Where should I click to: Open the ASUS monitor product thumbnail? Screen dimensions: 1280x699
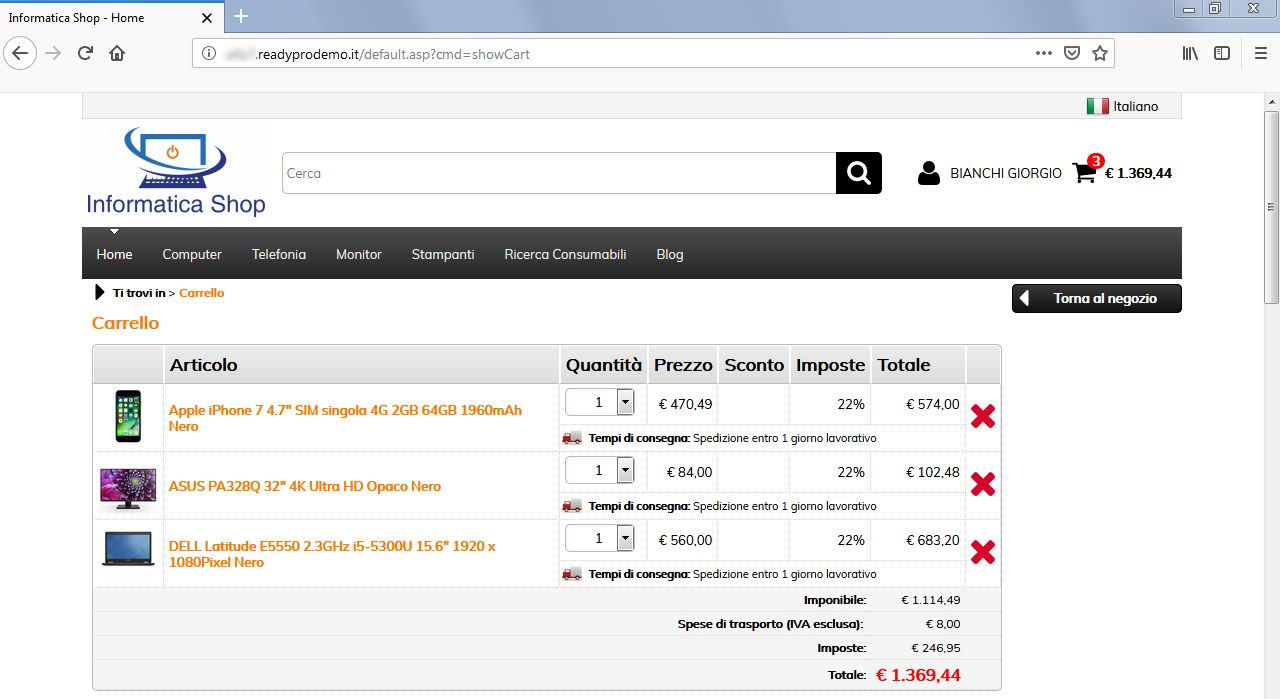pos(128,488)
